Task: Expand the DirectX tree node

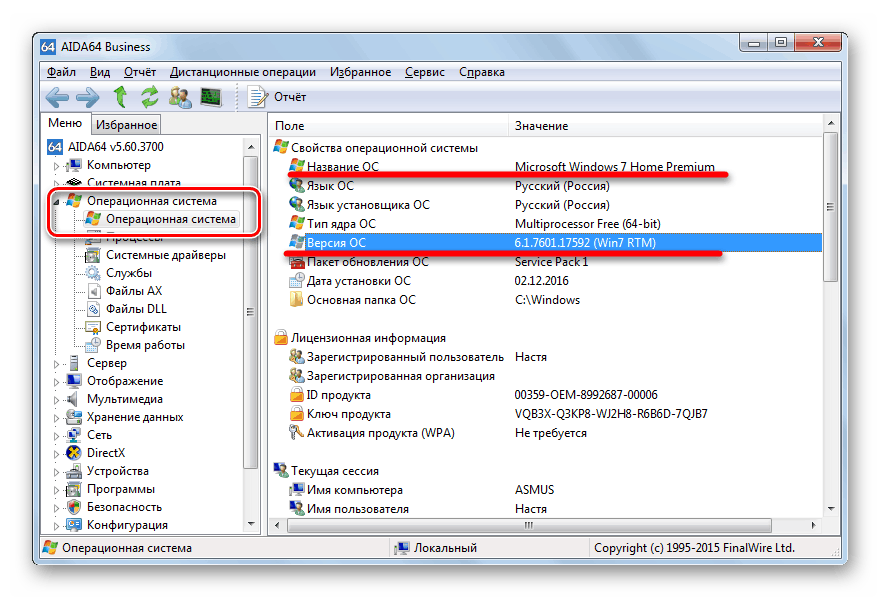Action: (x=56, y=454)
